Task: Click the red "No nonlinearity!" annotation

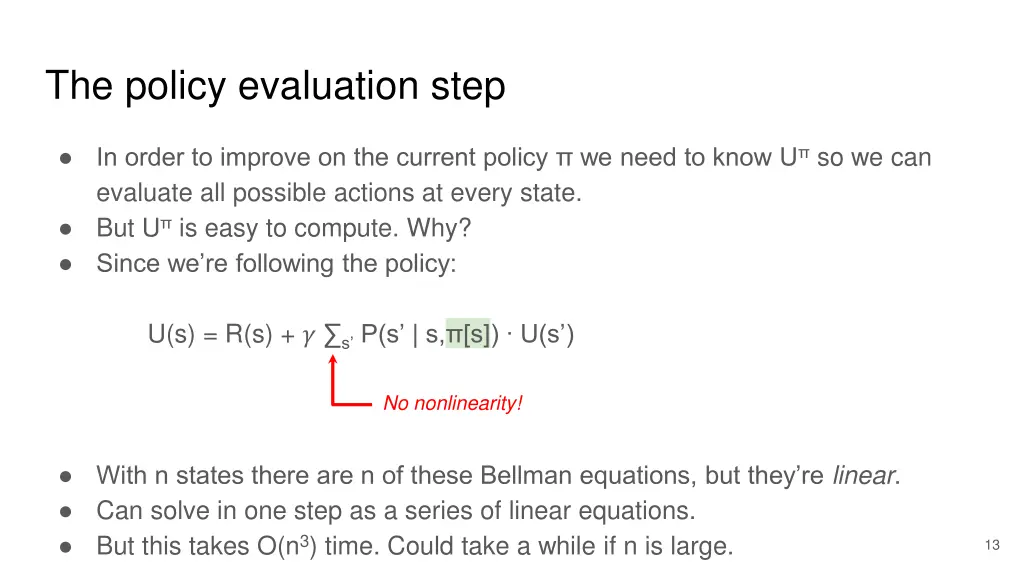Action: click(x=452, y=404)
